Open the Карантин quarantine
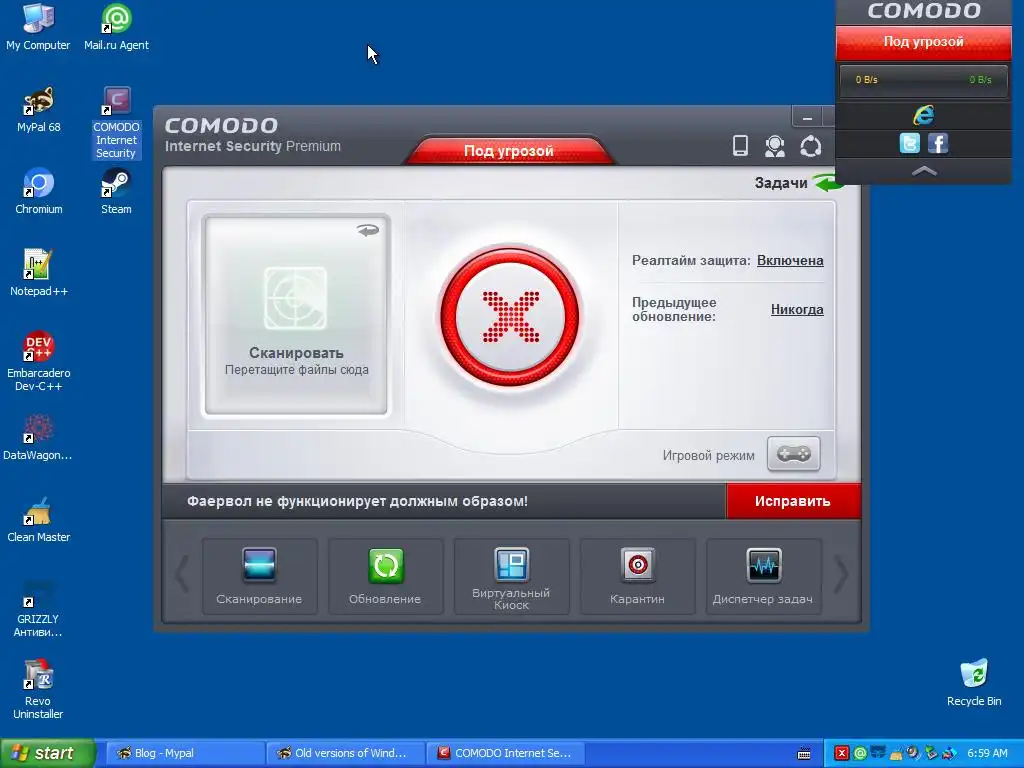This screenshot has height=768, width=1024. (637, 576)
